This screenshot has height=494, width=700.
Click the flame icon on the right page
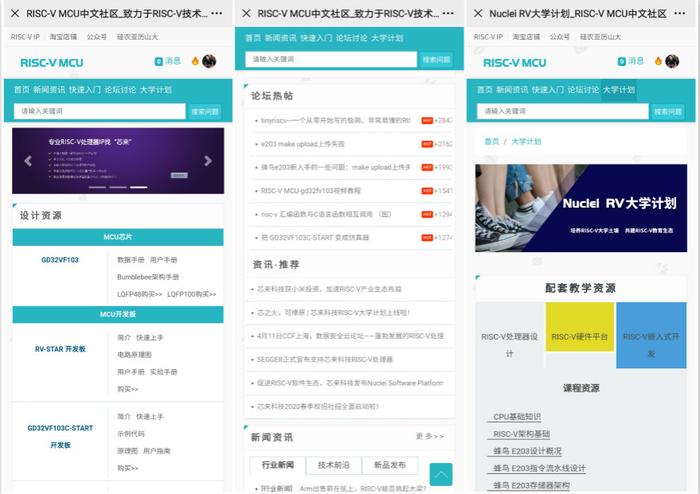[x=658, y=61]
